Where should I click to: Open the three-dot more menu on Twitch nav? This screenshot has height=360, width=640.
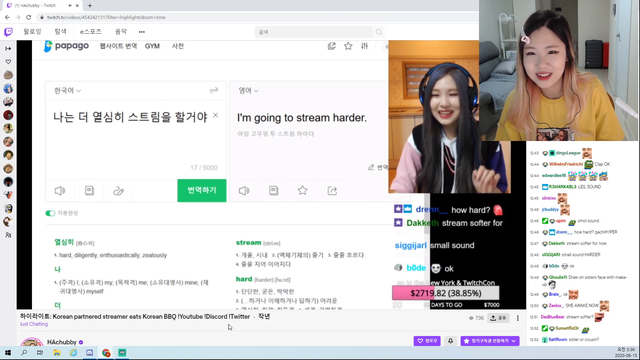pyautogui.click(x=142, y=32)
